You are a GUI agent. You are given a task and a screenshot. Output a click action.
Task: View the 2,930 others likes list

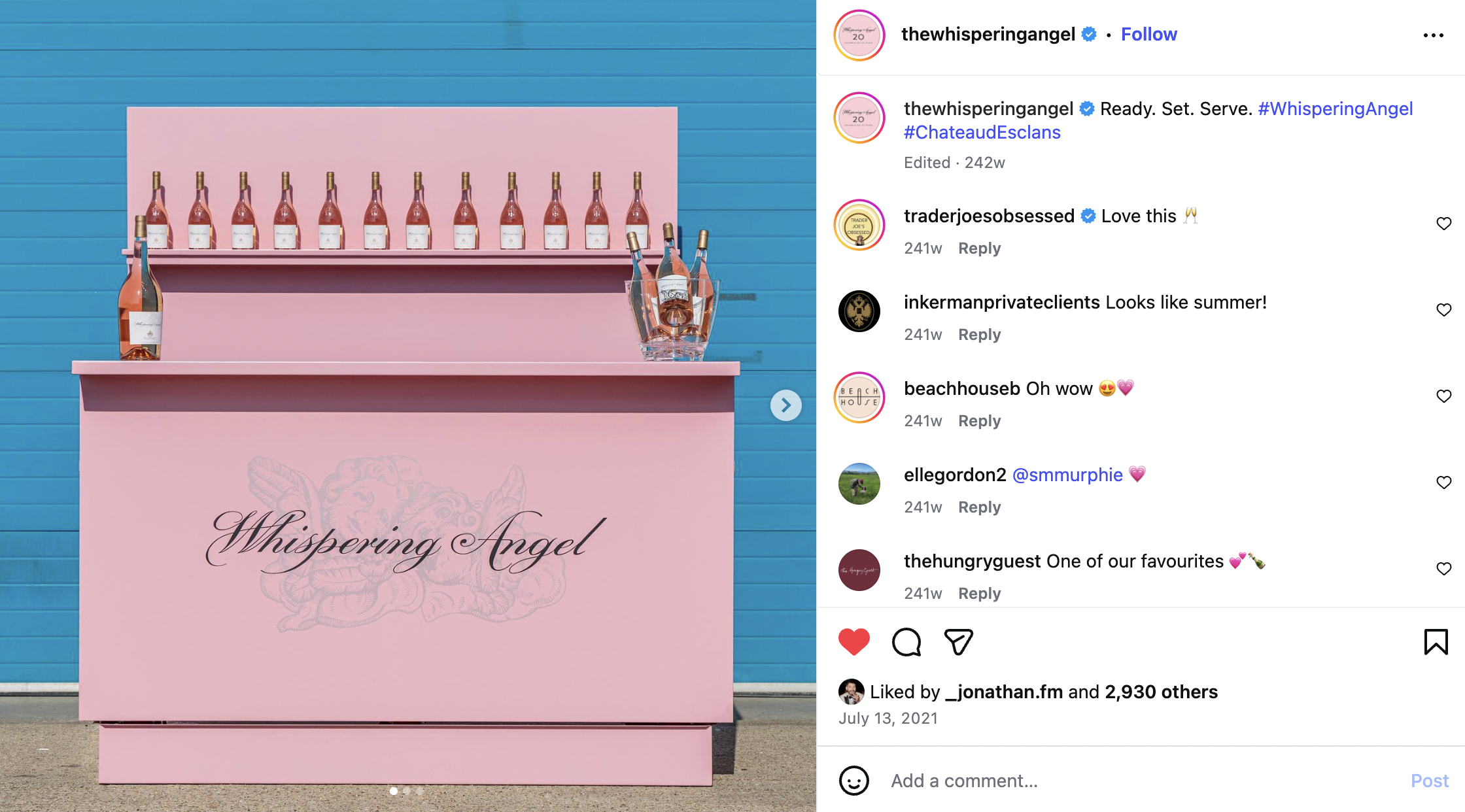(1161, 692)
